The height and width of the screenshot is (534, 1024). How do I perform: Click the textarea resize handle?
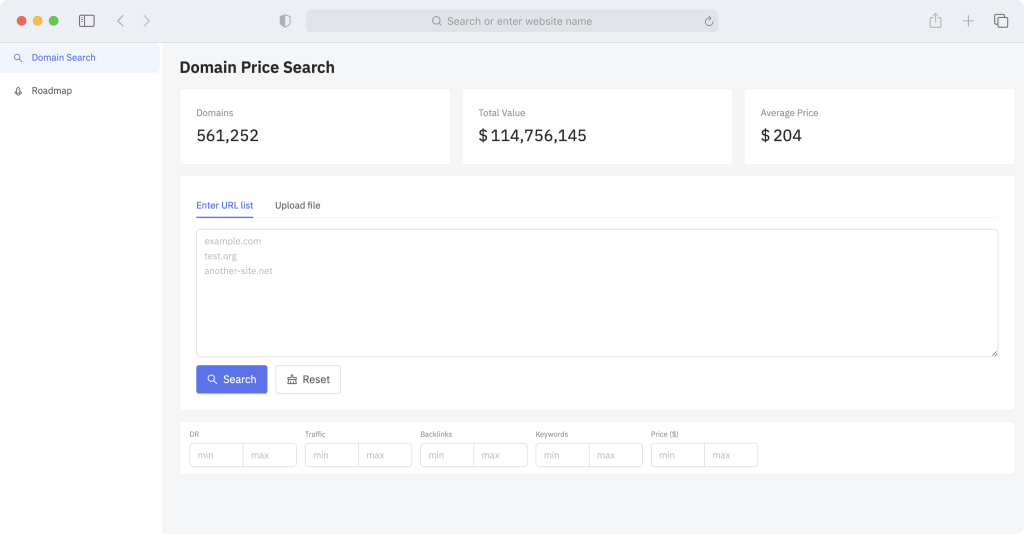(x=994, y=353)
